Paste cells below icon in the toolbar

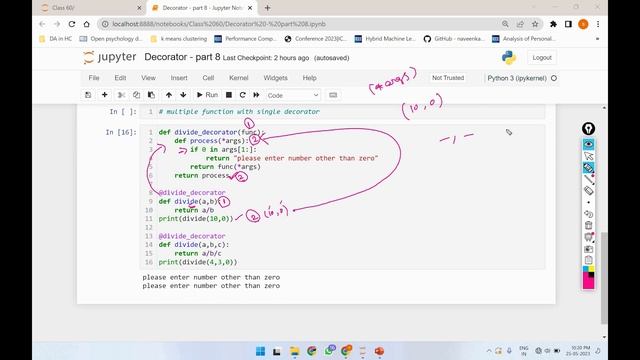click(151, 95)
